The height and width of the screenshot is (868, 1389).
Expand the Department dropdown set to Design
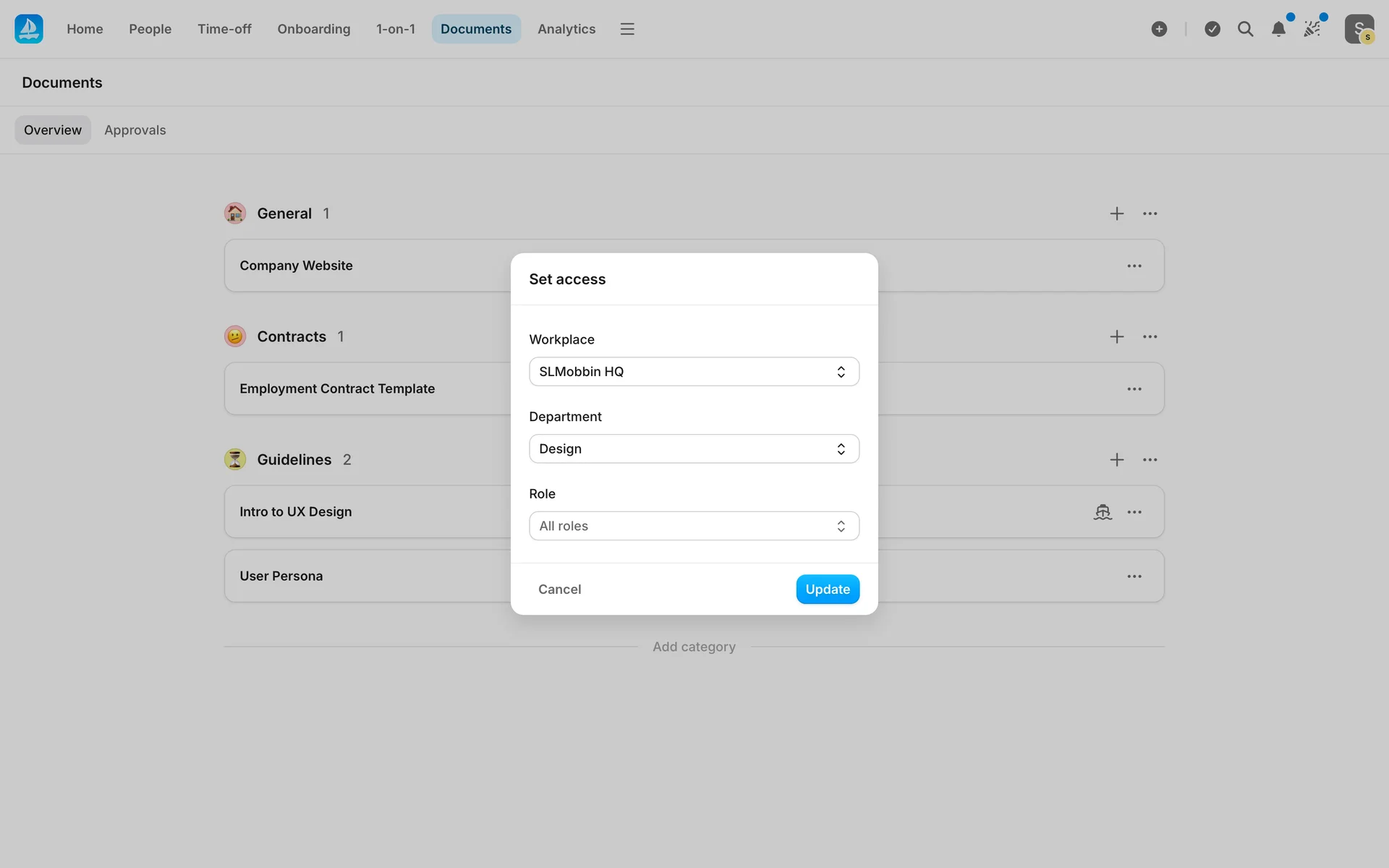point(694,448)
